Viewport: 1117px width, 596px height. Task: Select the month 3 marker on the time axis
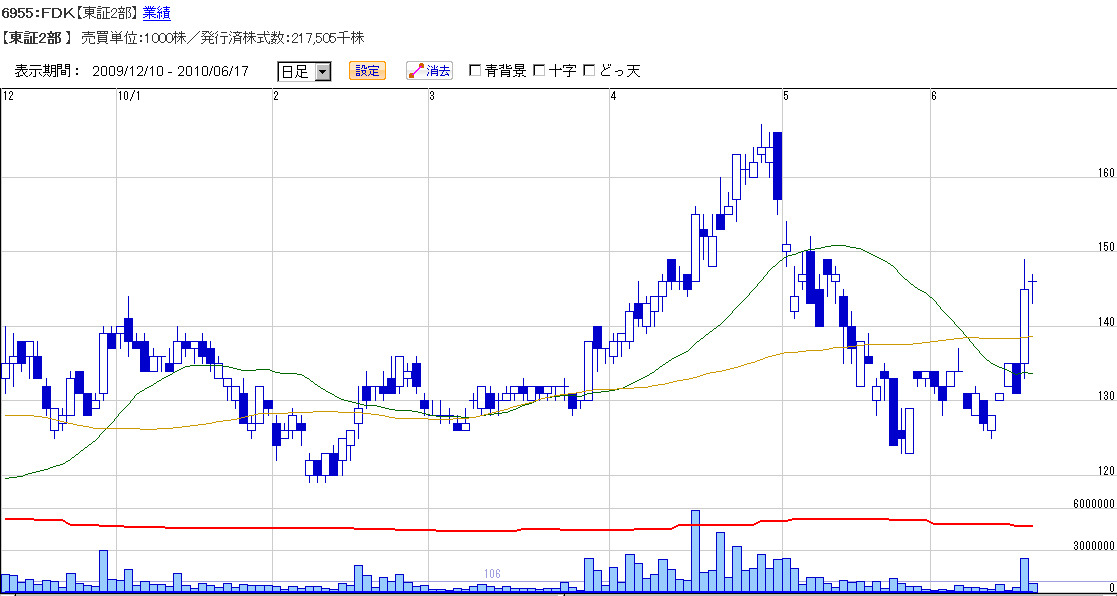click(x=432, y=96)
